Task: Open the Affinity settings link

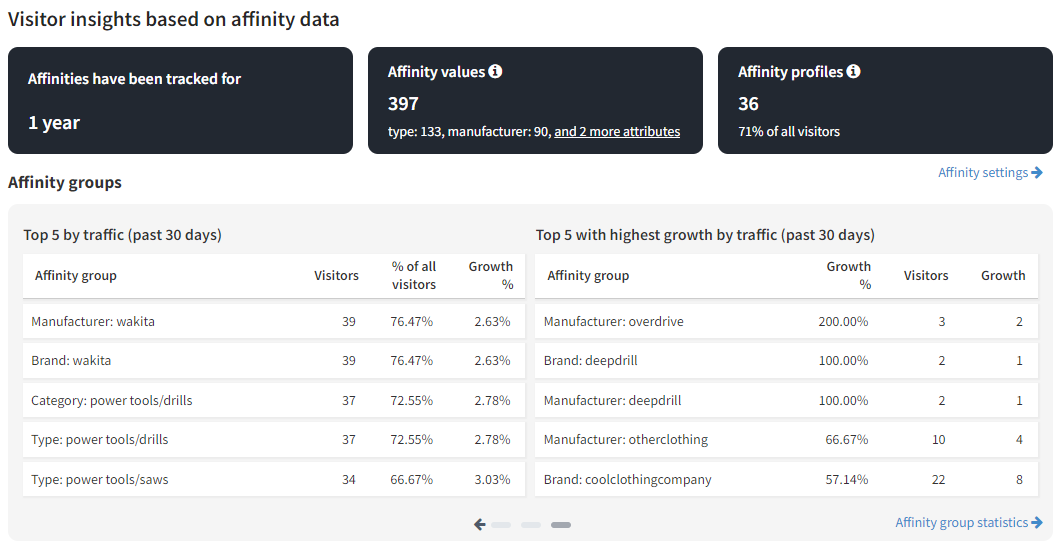Action: 983,173
